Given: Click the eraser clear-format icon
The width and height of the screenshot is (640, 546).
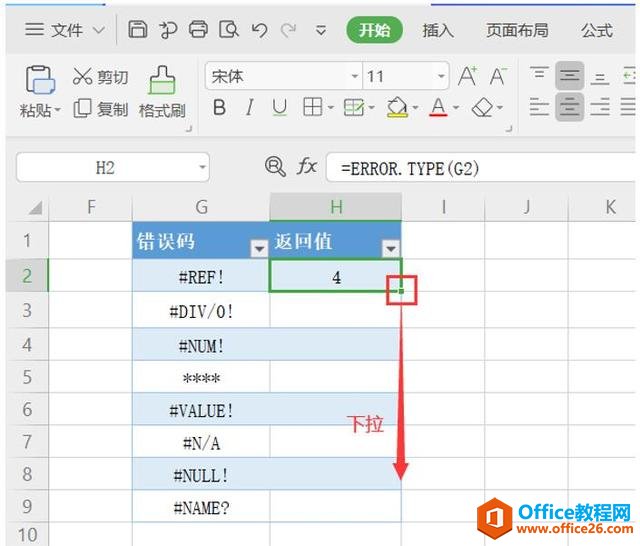Looking at the screenshot, I should point(482,108).
